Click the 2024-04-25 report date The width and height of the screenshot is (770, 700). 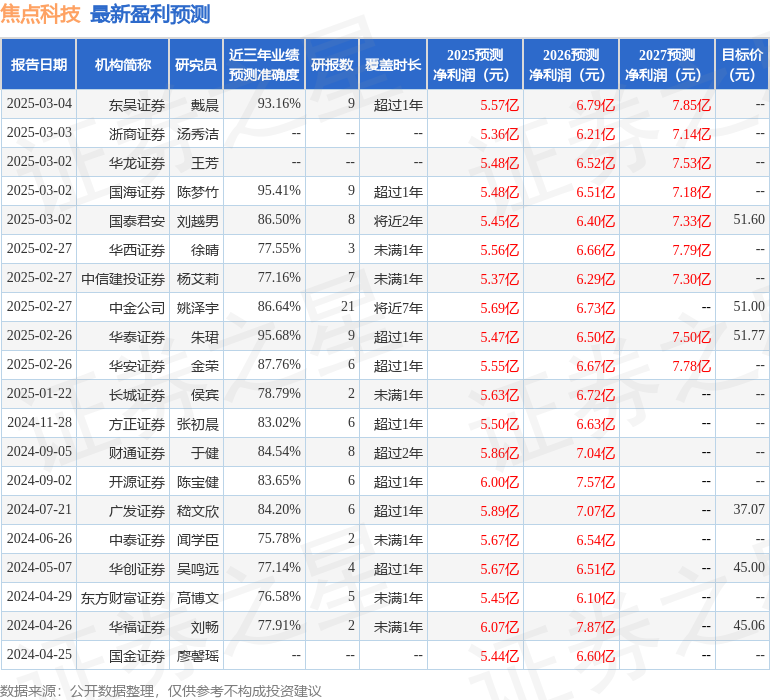click(39, 654)
